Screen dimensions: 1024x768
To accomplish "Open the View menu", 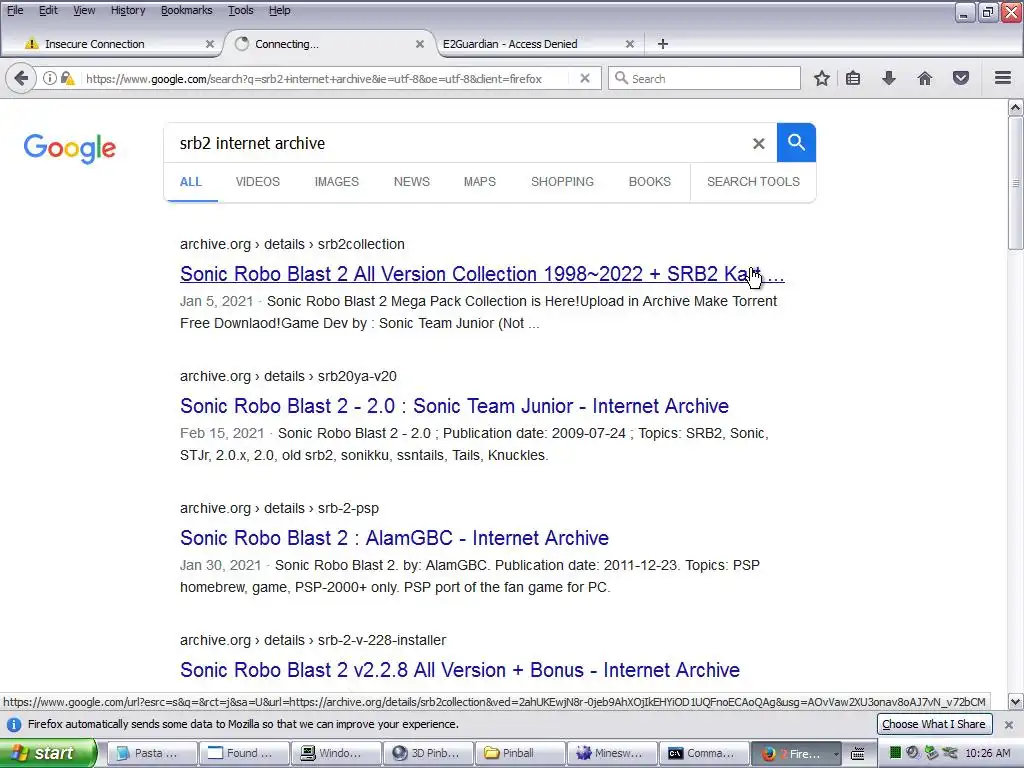I will 84,10.
